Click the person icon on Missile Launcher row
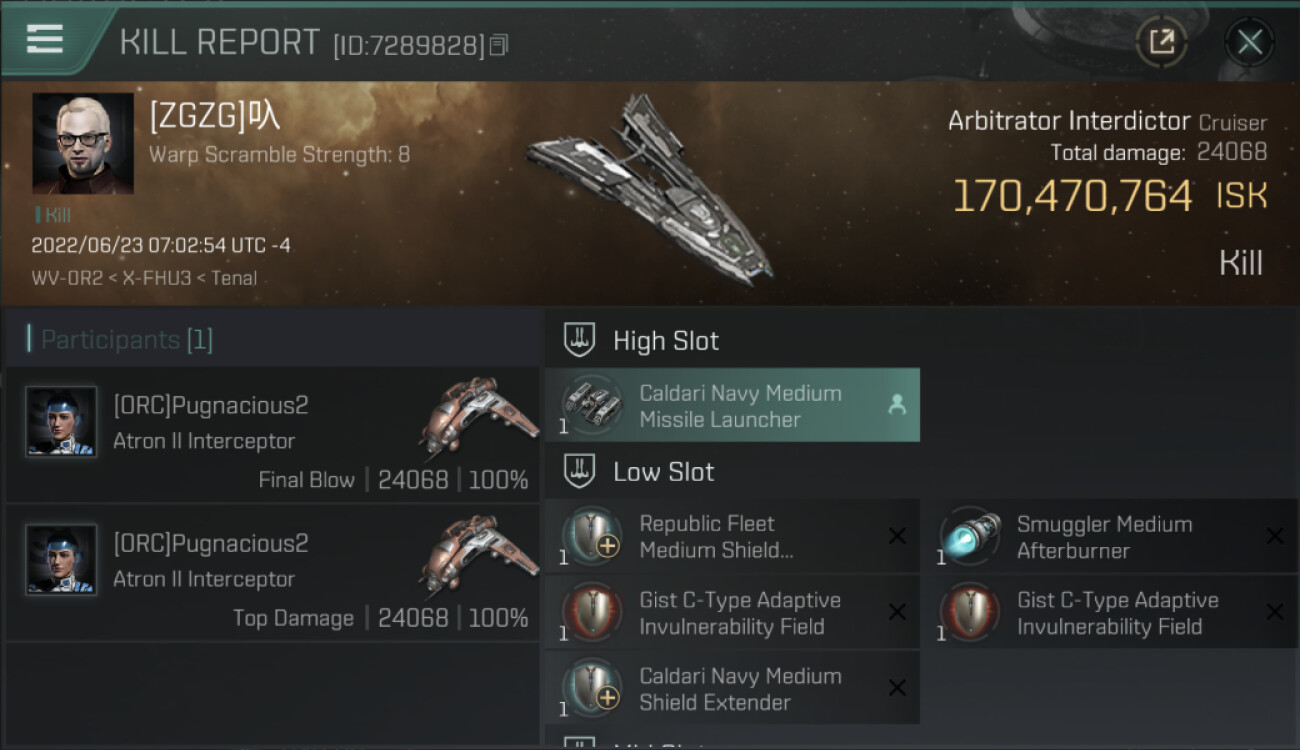Screen dimensions: 1300x750 pos(897,405)
